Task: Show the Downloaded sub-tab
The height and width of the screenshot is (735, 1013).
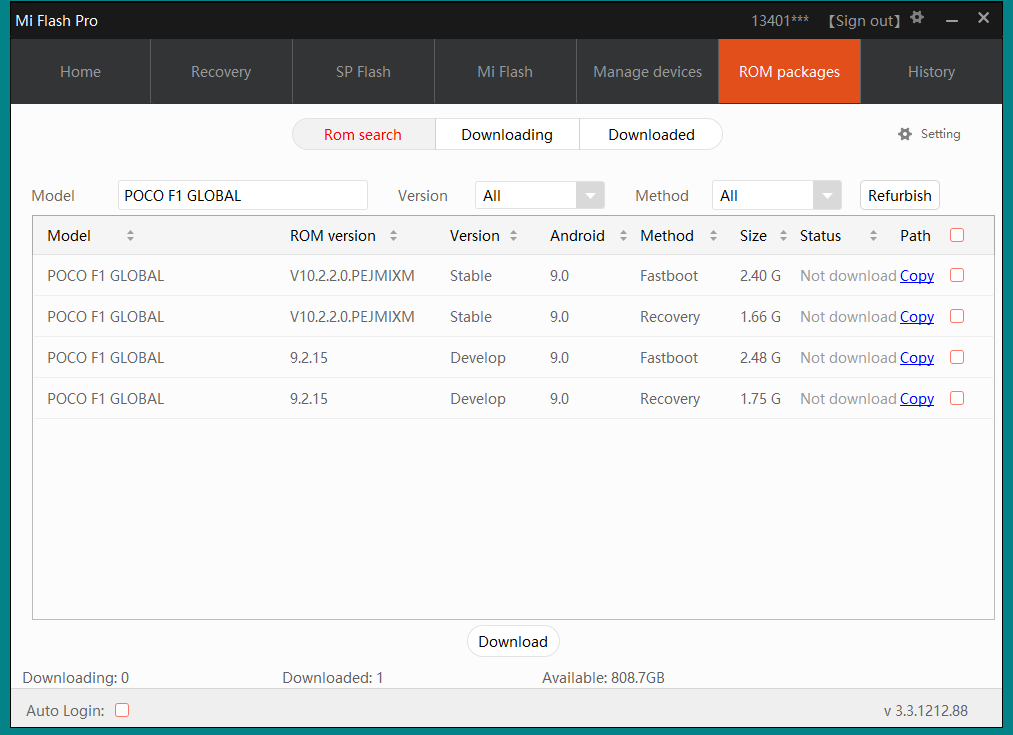Action: click(x=651, y=134)
